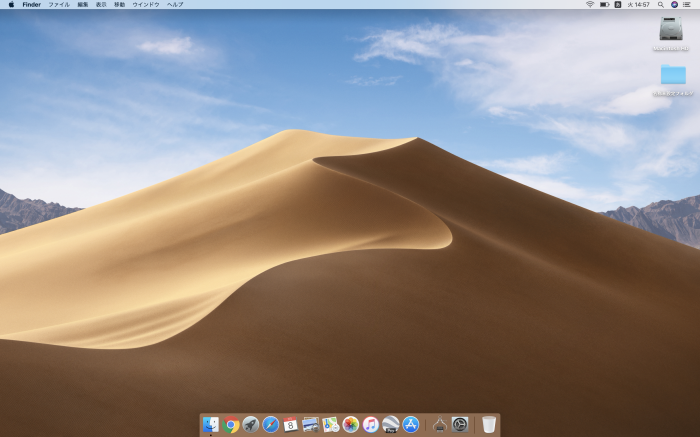Click the clock showing 14:57

coord(638,4)
